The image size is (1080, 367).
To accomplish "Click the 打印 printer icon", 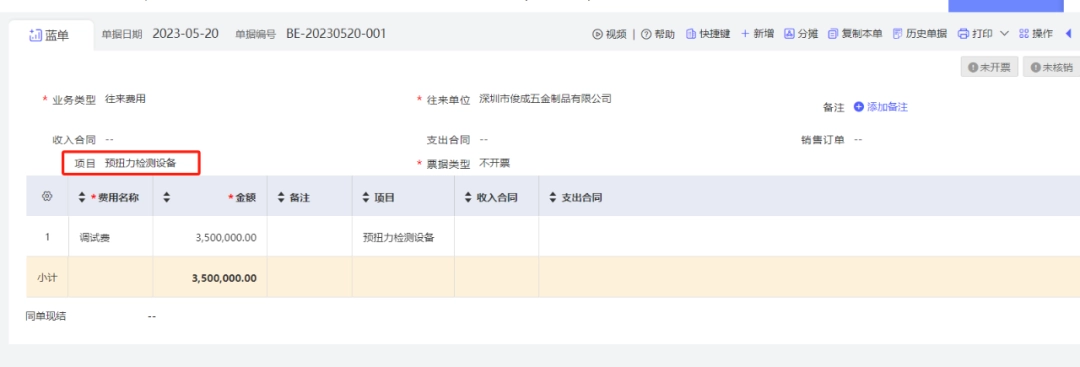I will pos(964,34).
